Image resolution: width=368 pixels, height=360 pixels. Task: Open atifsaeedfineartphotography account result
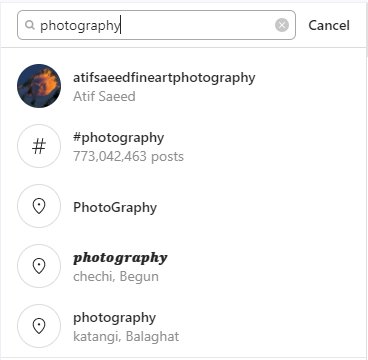click(x=184, y=86)
